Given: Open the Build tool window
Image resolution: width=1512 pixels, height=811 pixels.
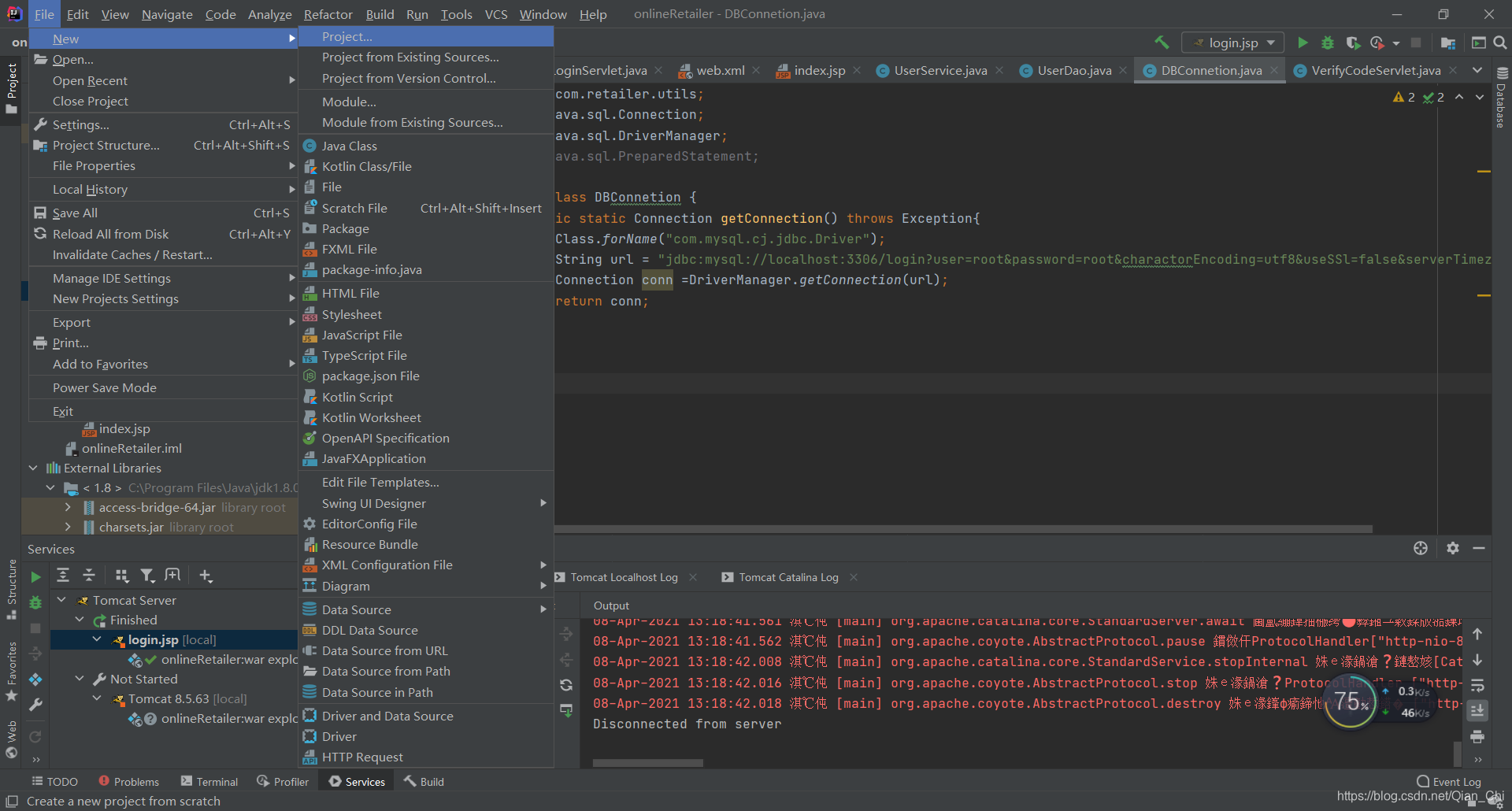Looking at the screenshot, I should 424,782.
